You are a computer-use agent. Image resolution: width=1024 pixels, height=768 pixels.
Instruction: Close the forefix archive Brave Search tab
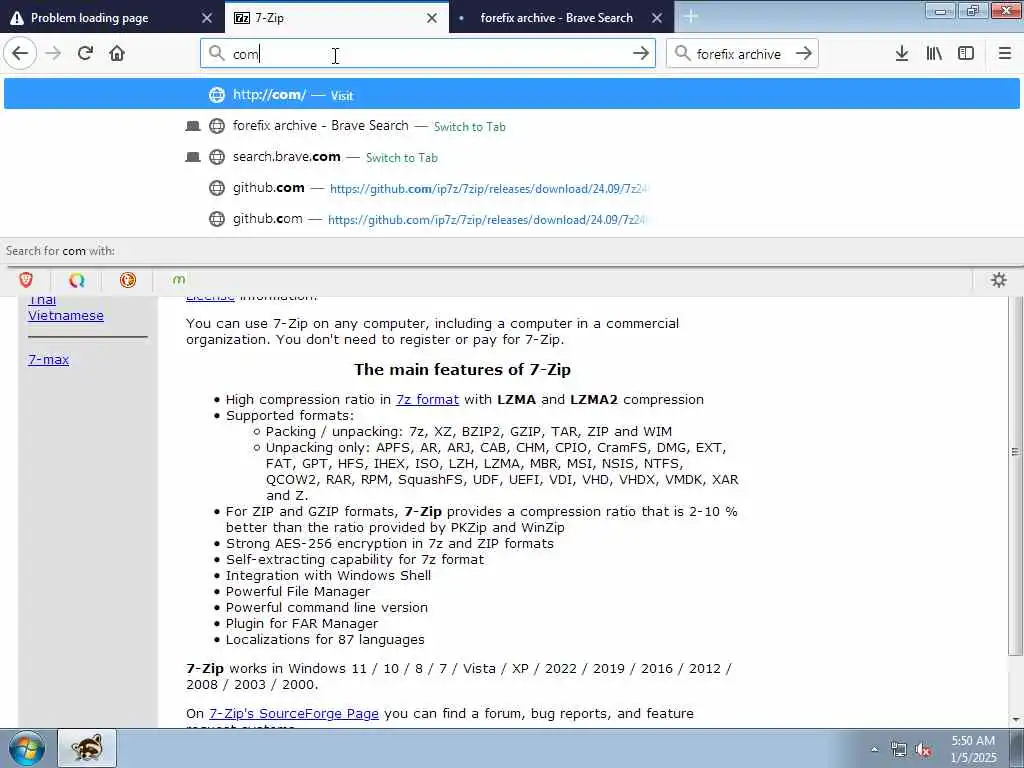click(x=657, y=18)
